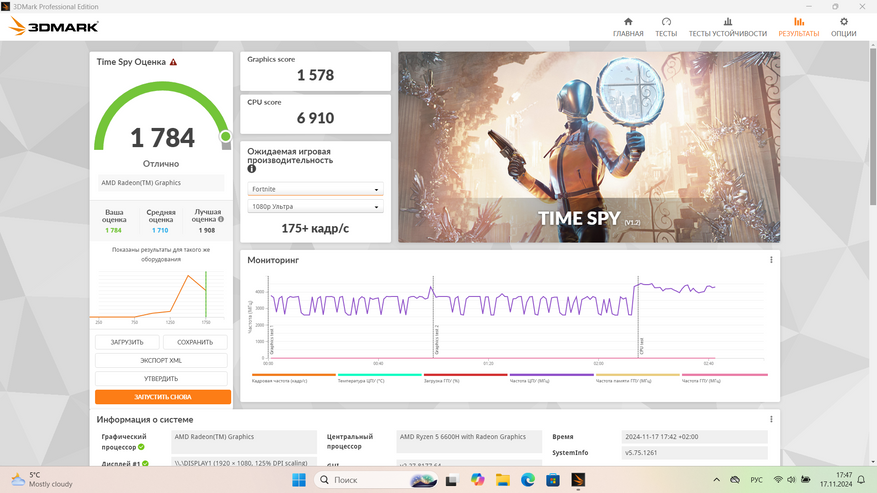877x493 pixels.
Task: Click the РУС language indicator
Action: [x=756, y=480]
